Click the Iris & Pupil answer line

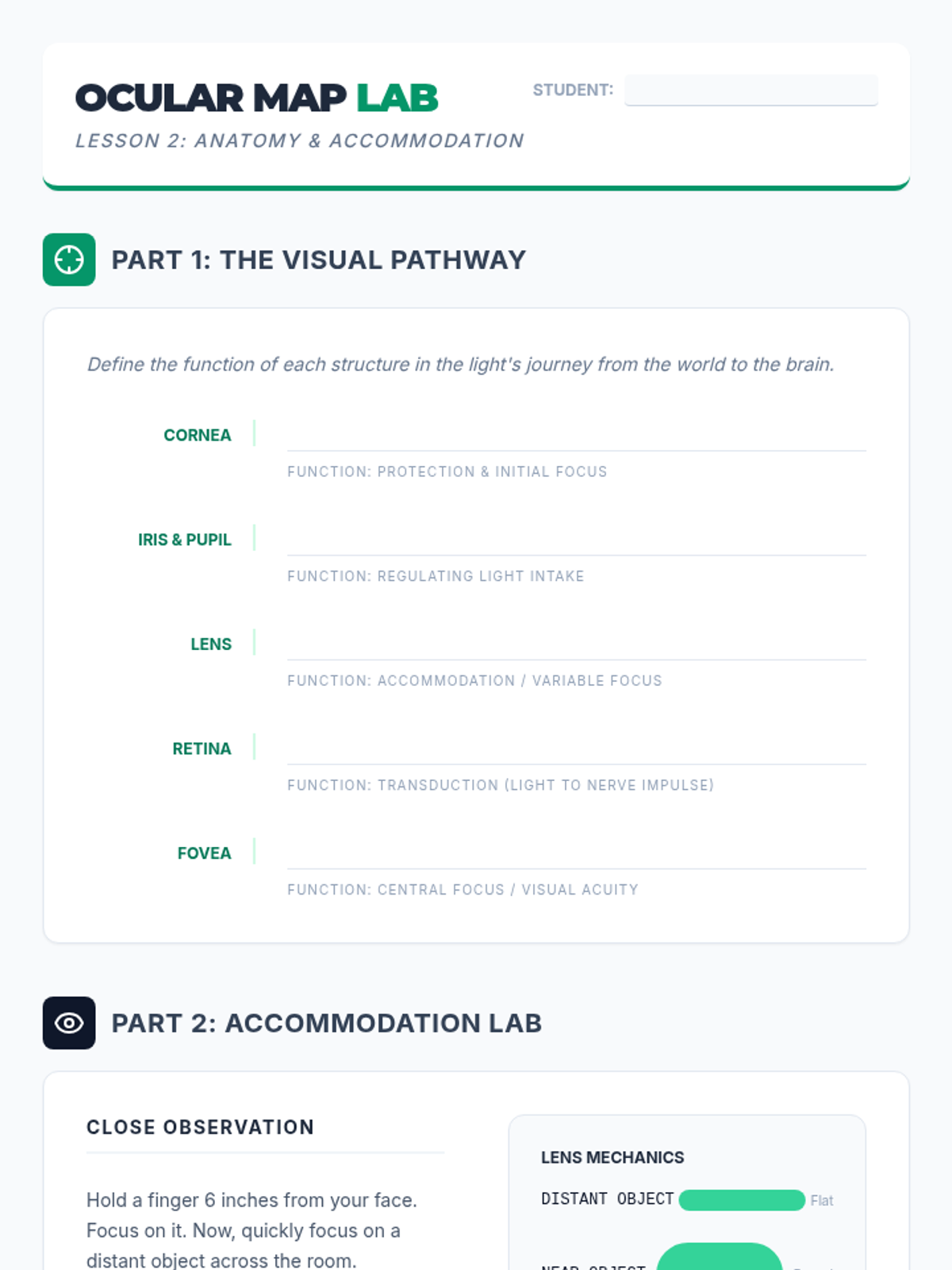click(x=576, y=540)
